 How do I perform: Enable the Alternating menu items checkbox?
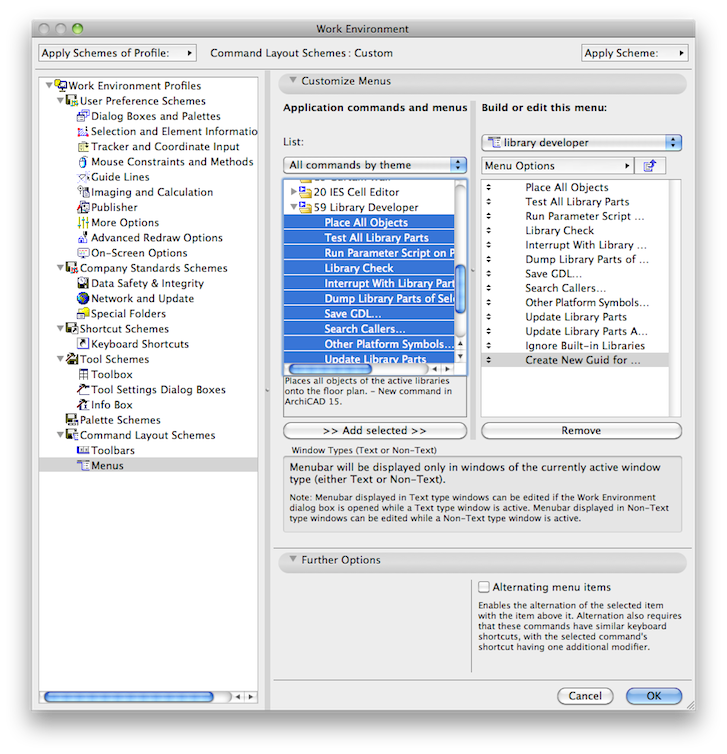pos(484,587)
